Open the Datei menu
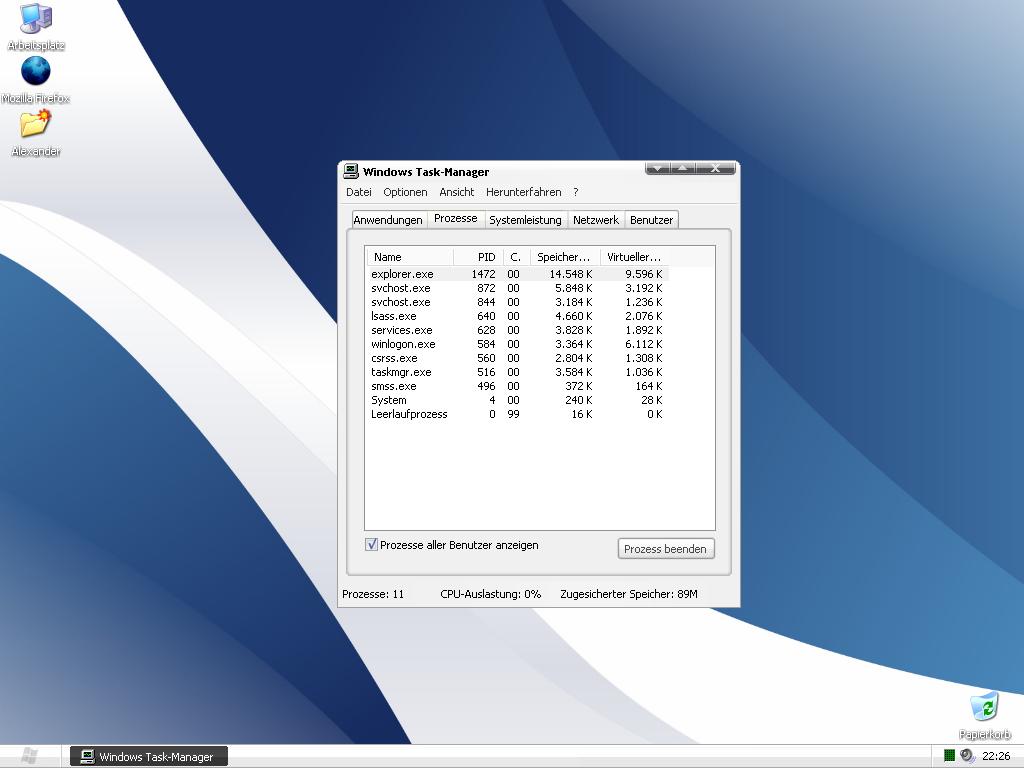Viewport: 1024px width, 768px height. [358, 192]
